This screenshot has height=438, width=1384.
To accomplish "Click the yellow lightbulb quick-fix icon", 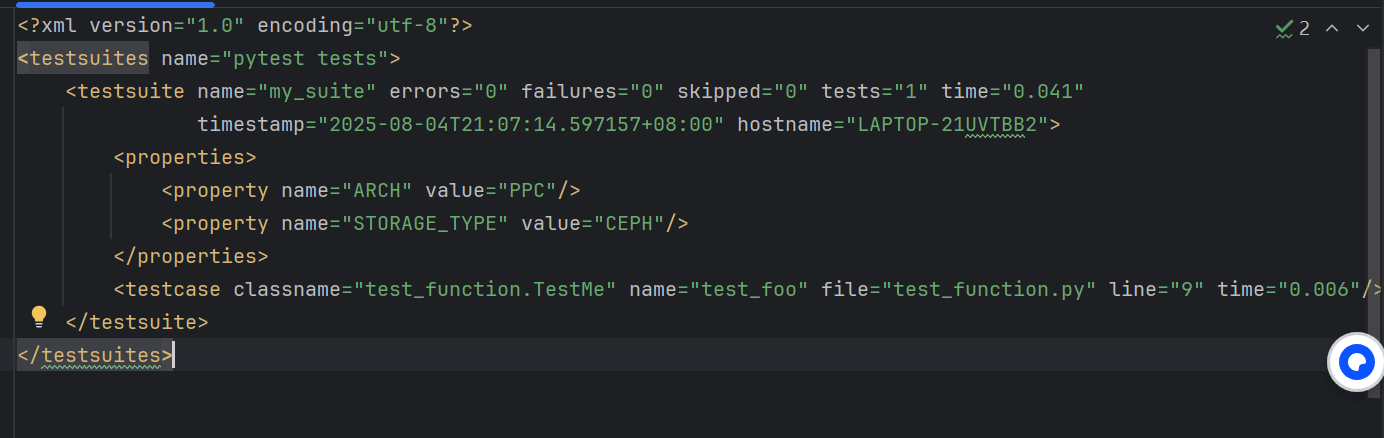I will (x=39, y=317).
